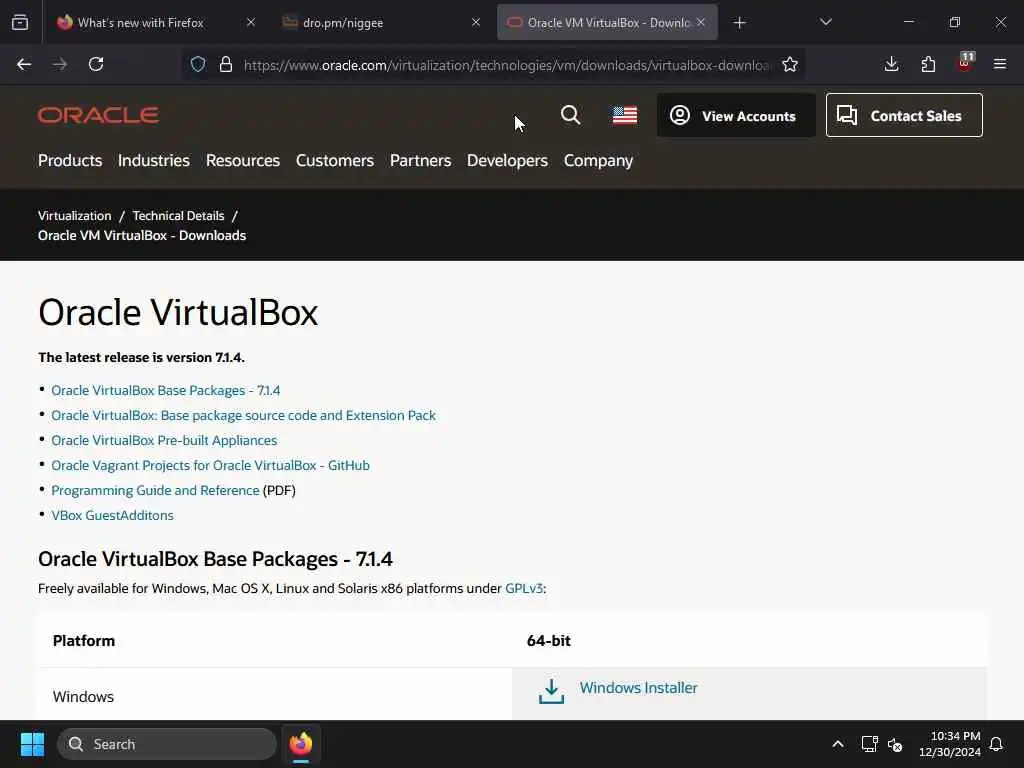
Task: Open Developers navigation menu
Action: pyautogui.click(x=507, y=161)
